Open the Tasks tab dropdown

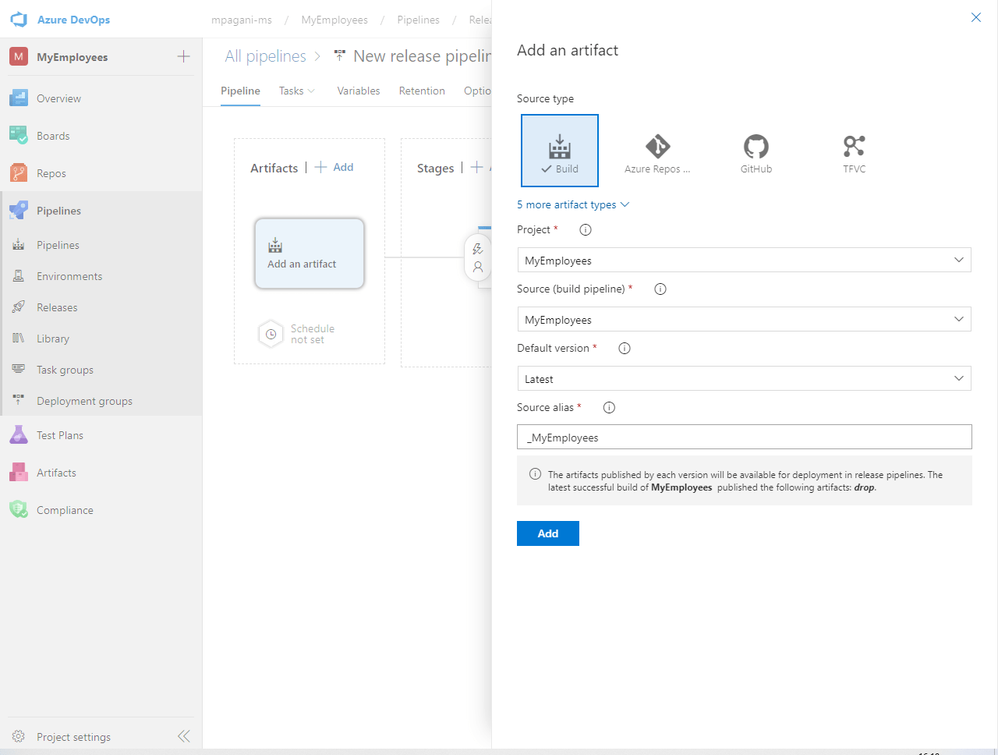(x=297, y=91)
